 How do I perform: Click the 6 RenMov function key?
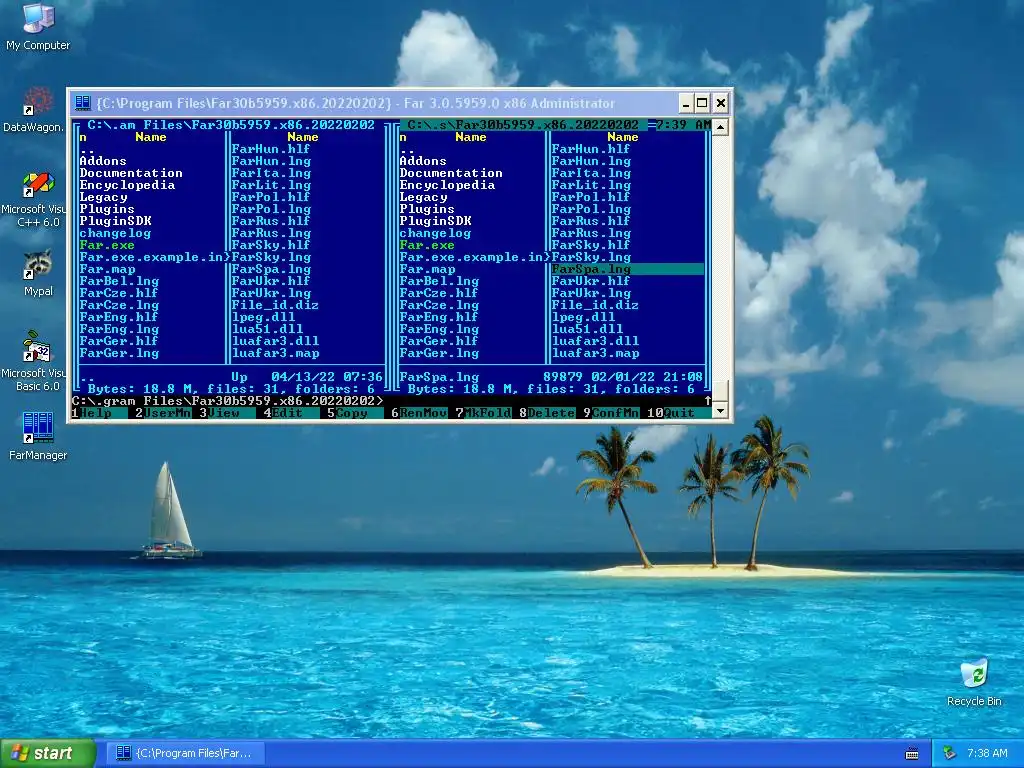[419, 413]
